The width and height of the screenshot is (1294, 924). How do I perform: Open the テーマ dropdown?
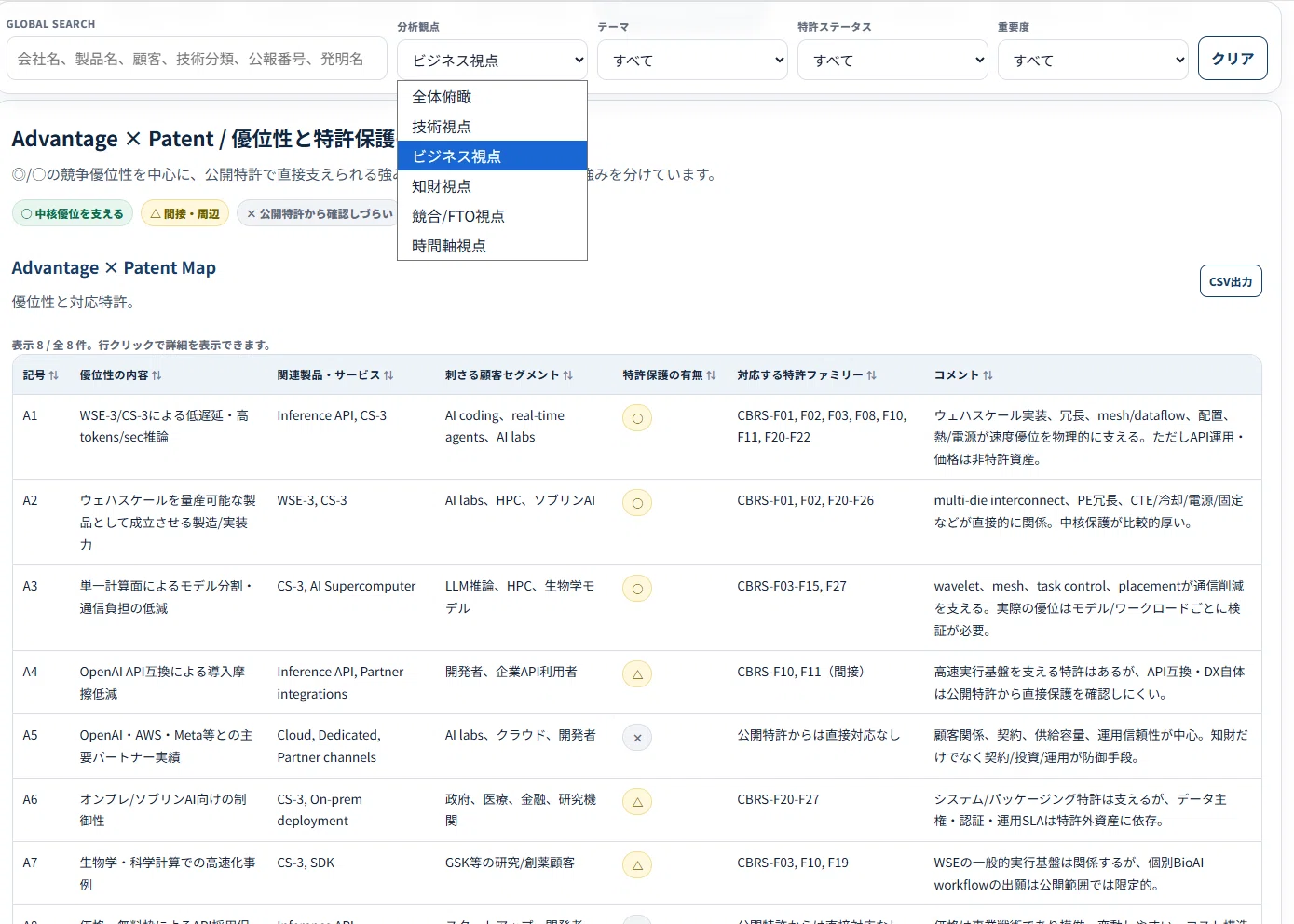(x=692, y=60)
